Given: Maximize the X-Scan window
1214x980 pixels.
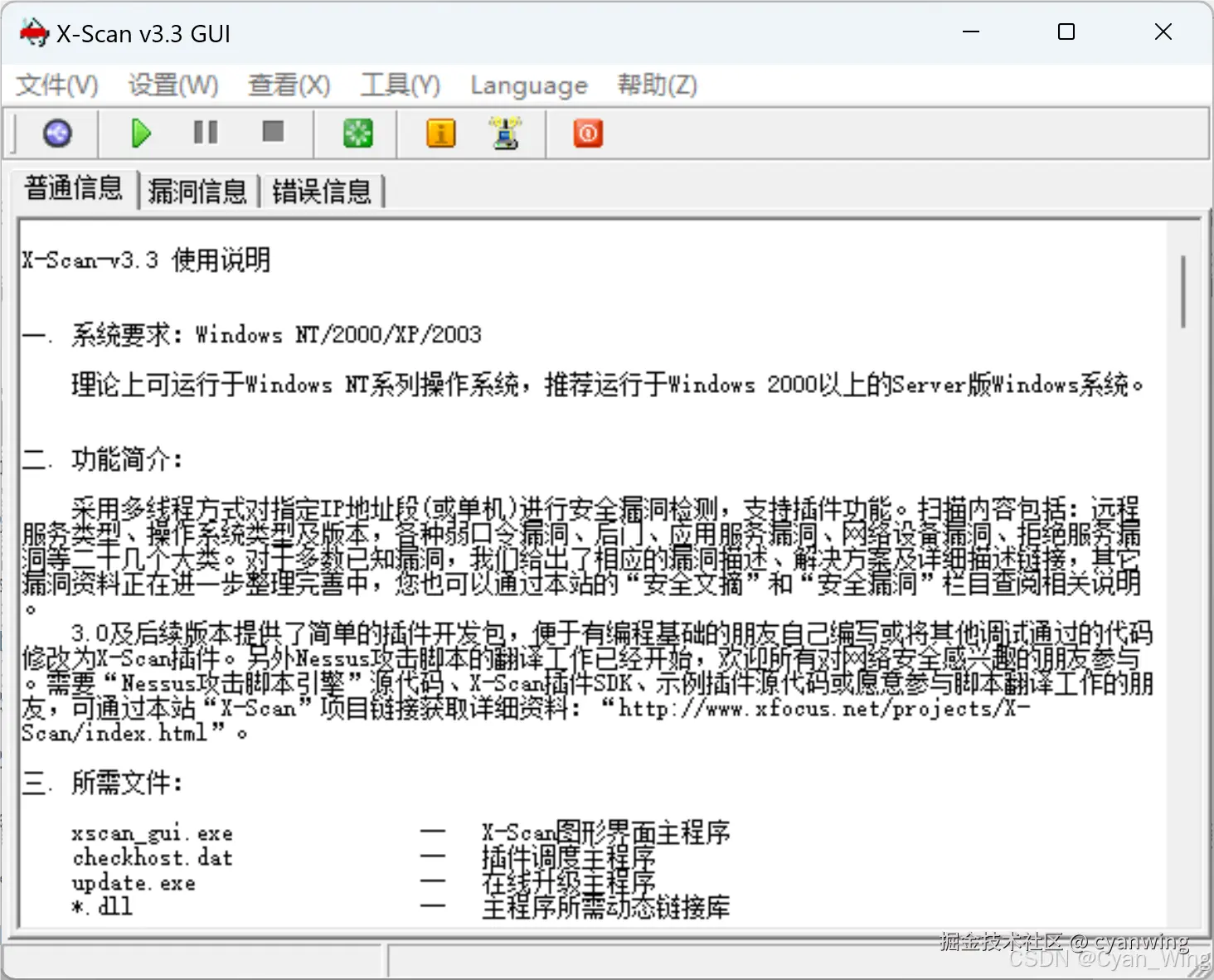Looking at the screenshot, I should [1066, 32].
